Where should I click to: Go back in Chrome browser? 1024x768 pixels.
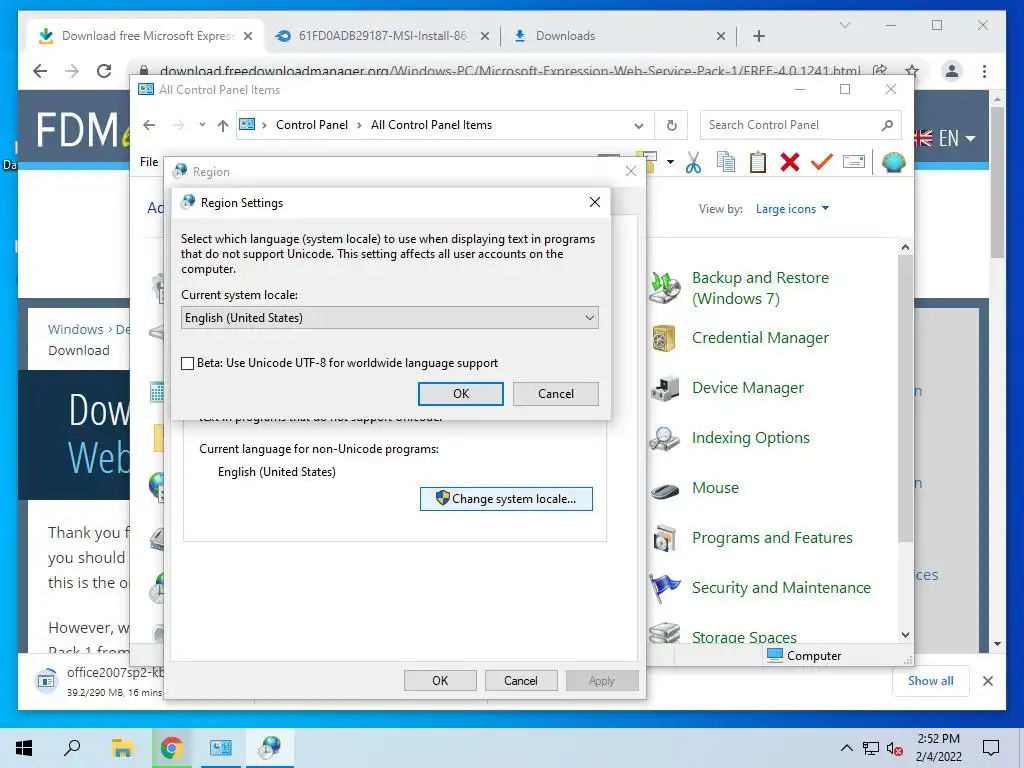[x=40, y=71]
